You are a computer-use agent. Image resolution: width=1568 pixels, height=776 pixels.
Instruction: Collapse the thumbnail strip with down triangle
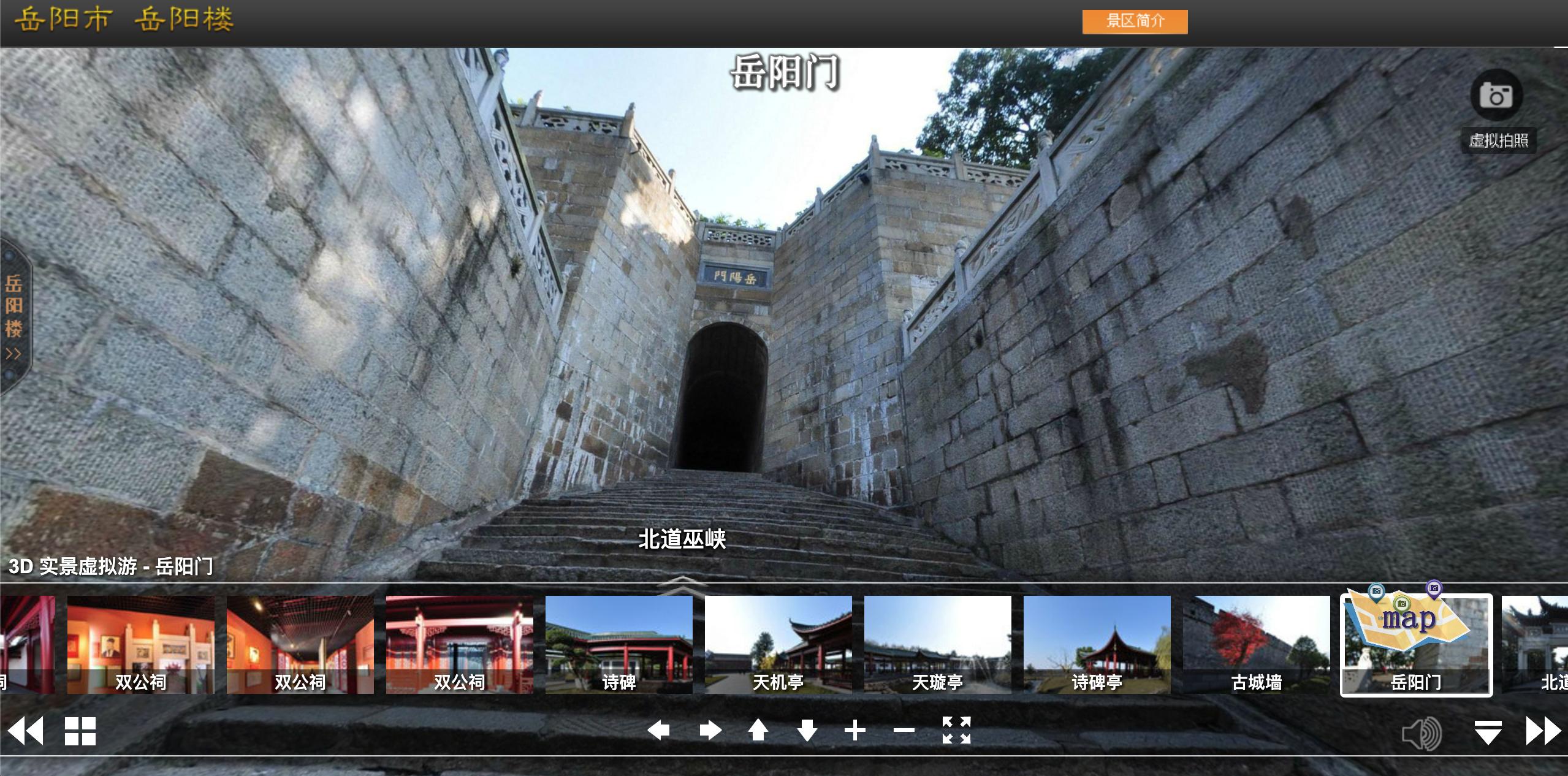click(x=1488, y=732)
